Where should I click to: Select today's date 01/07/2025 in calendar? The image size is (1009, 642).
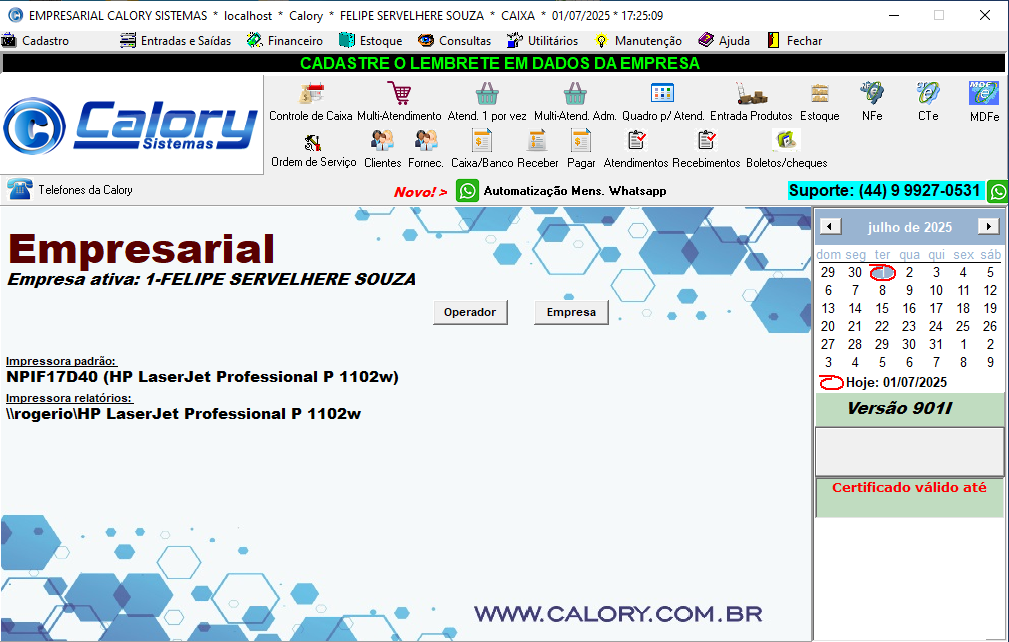pyautogui.click(x=881, y=272)
